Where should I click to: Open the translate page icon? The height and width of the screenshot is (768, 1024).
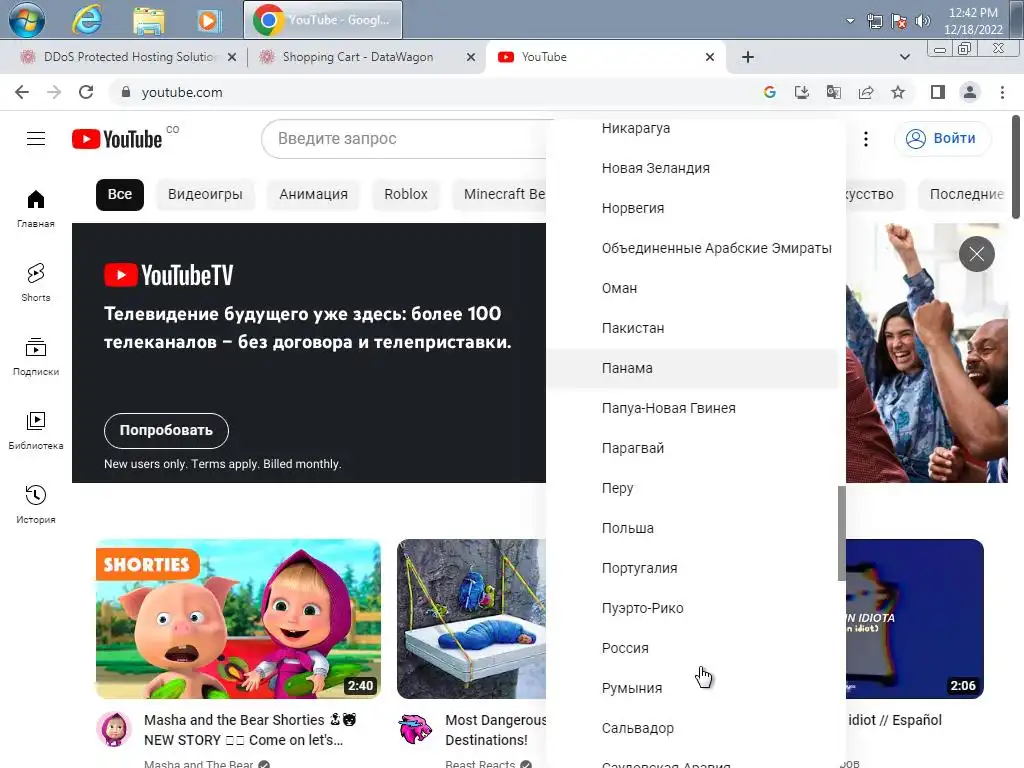pos(834,92)
